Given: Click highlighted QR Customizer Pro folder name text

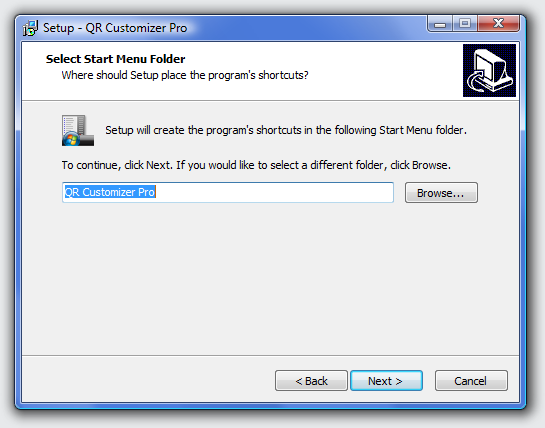Looking at the screenshot, I should [110, 192].
